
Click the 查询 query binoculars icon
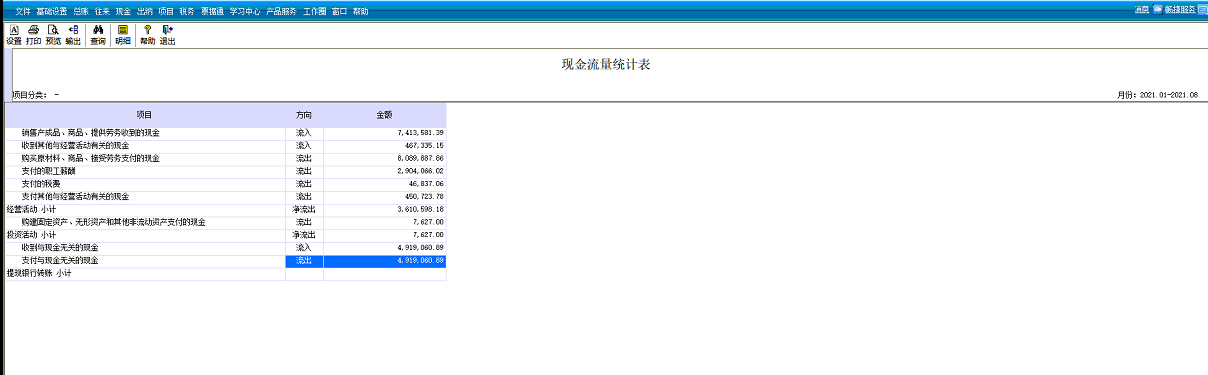(x=98, y=35)
